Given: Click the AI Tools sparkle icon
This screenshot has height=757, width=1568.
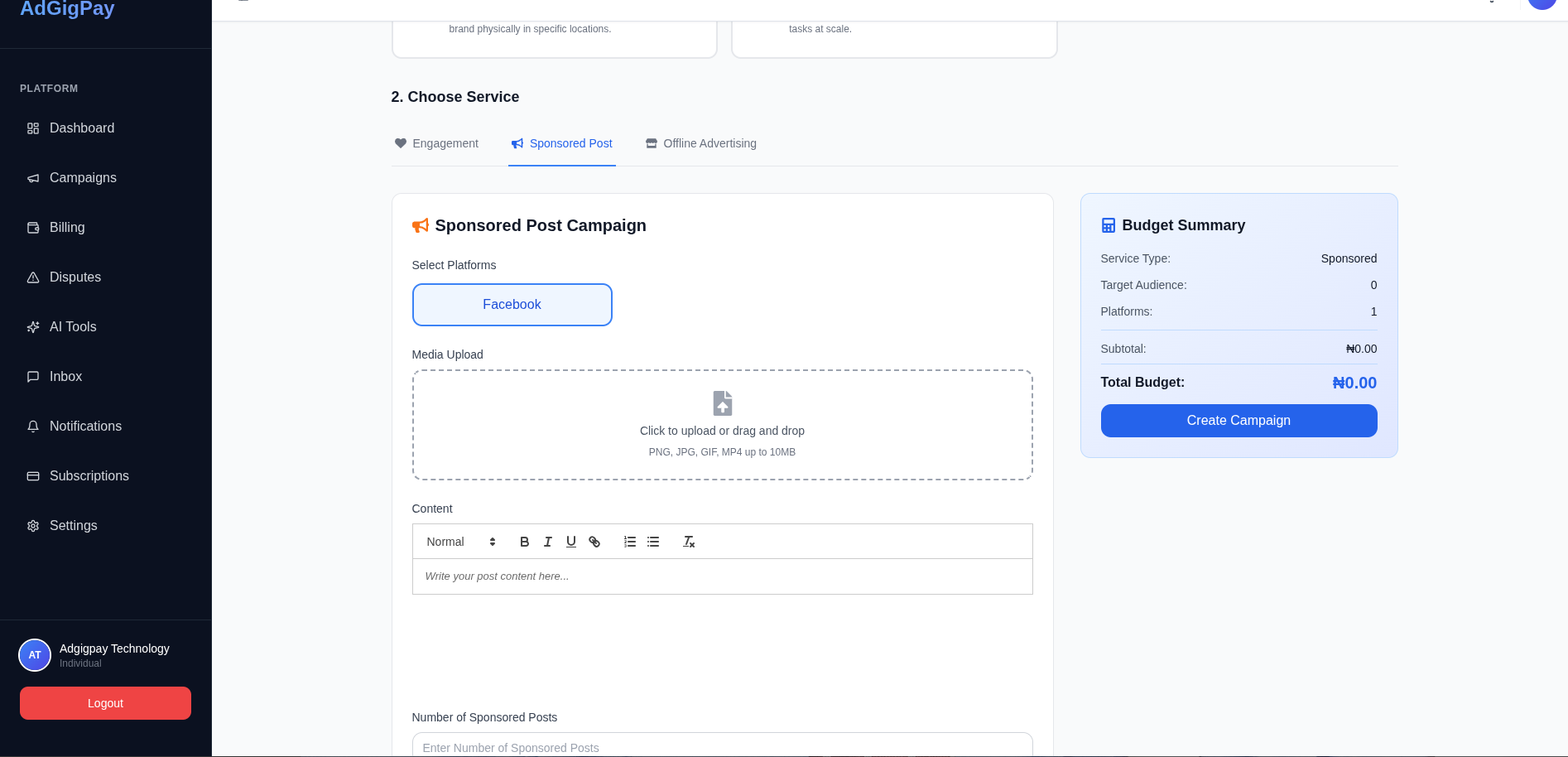Looking at the screenshot, I should [x=33, y=327].
